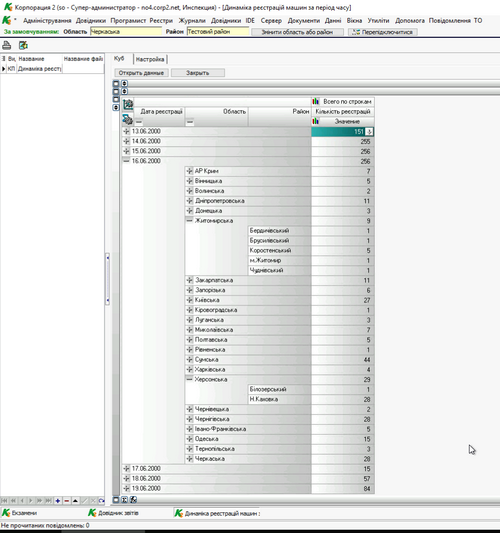This screenshot has width=500, height=533.
Task: Click the printer icon in the toolbar
Action: [x=6, y=45]
